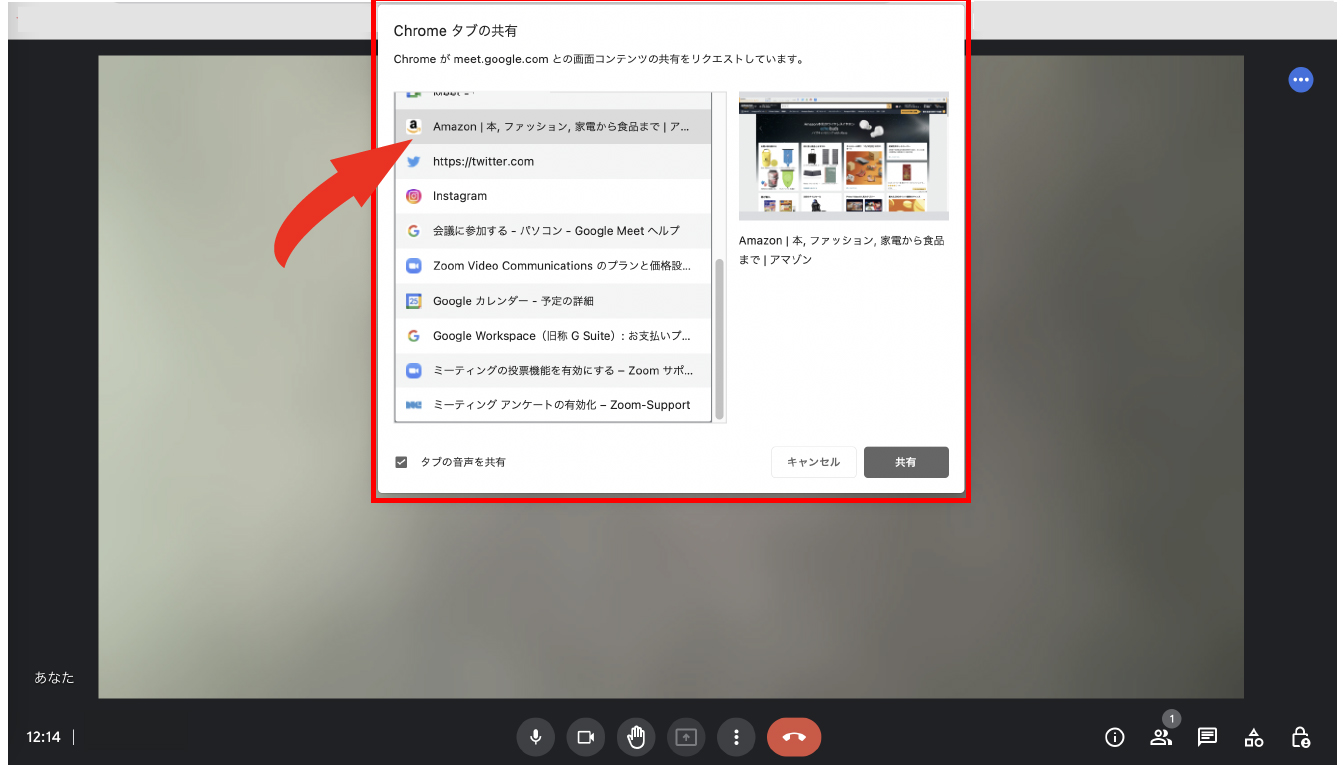Select the Google カレンダー tab entry
Viewport: 1344px width, 765px height.
click(553, 301)
